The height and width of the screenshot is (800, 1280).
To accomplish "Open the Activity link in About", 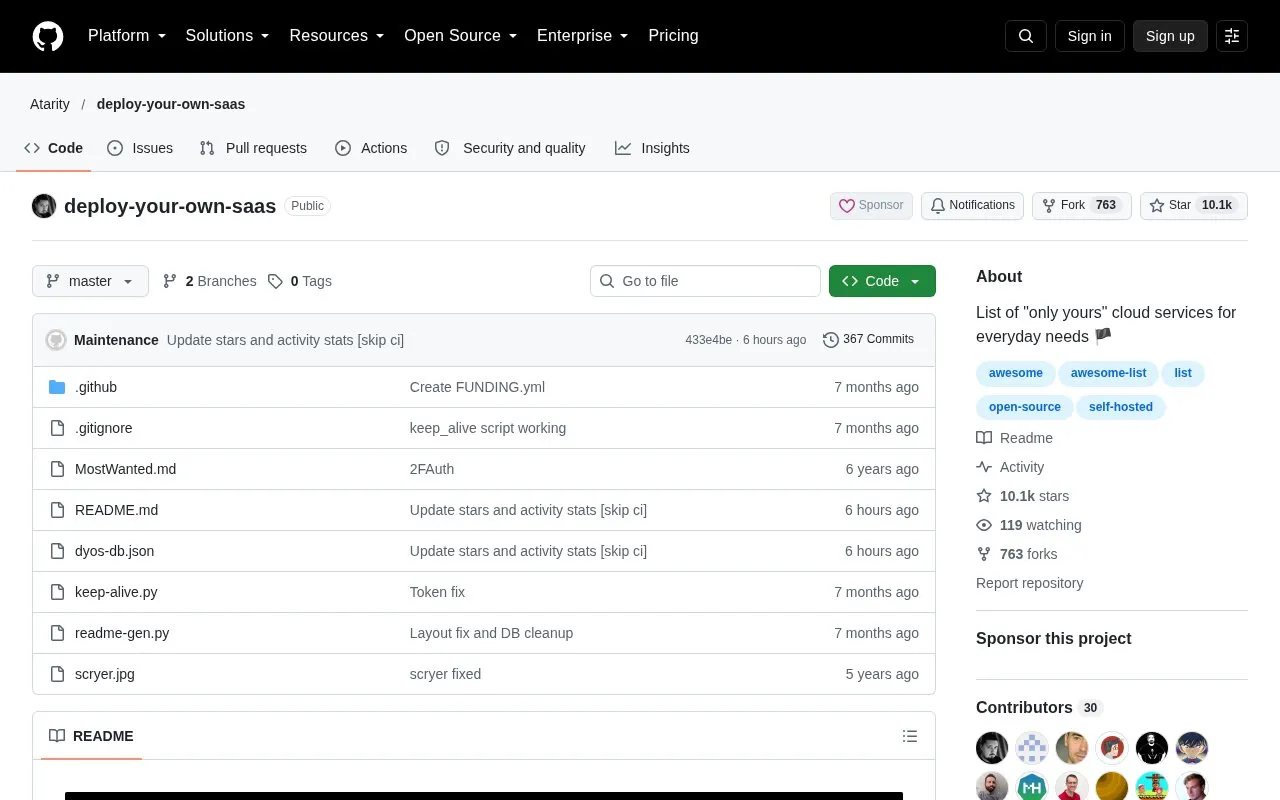I will [1010, 467].
